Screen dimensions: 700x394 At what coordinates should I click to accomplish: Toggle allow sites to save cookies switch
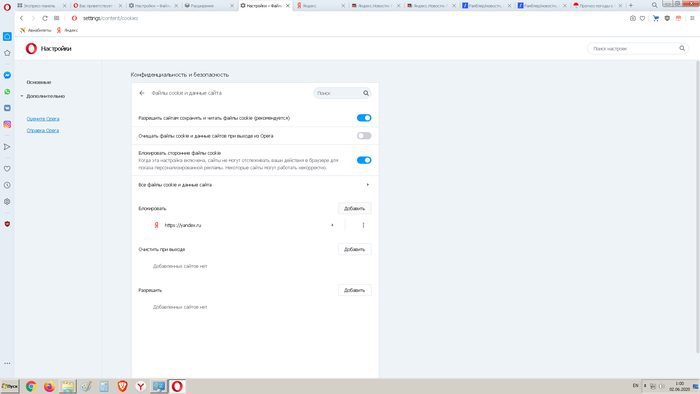tap(364, 118)
